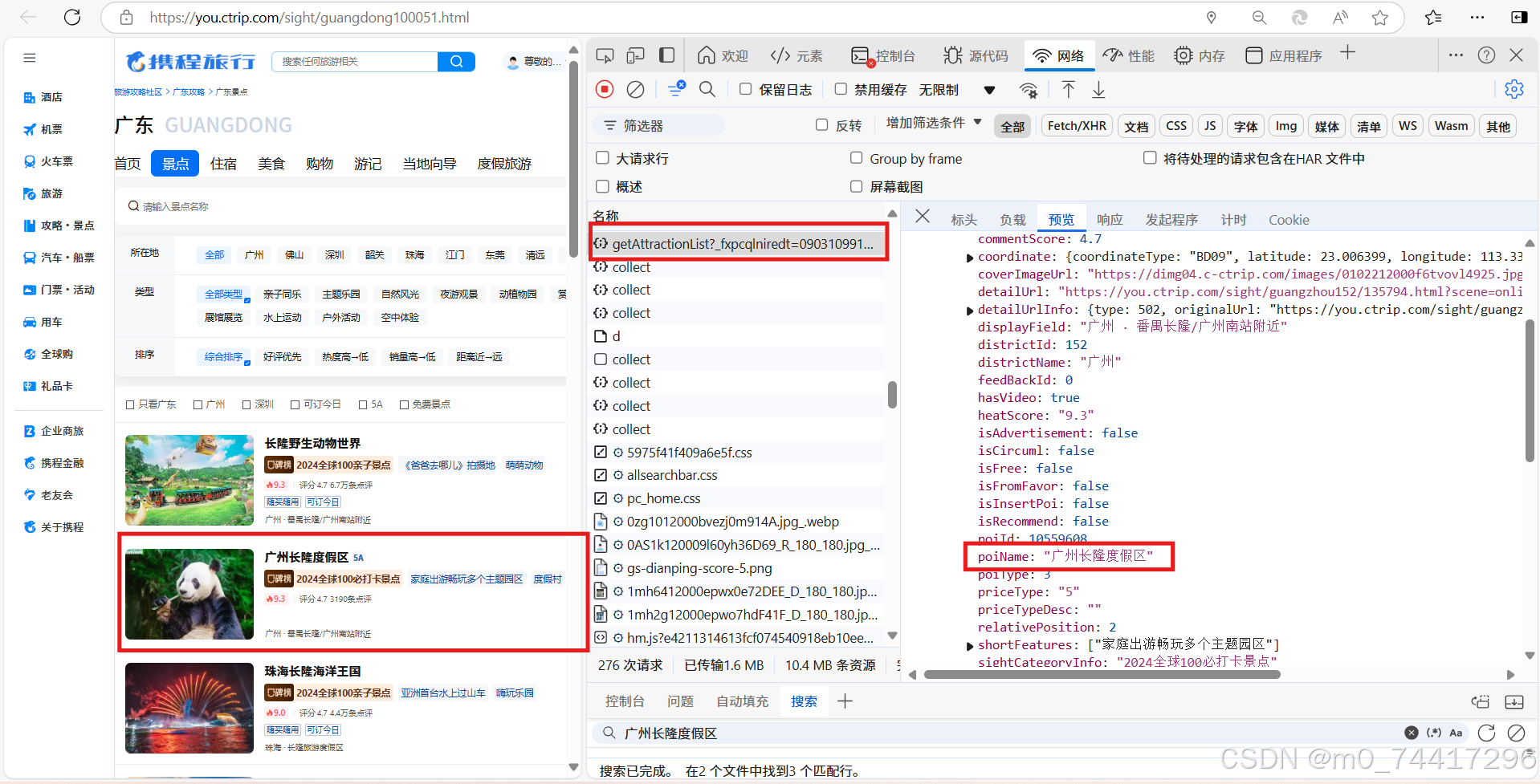1540x784 pixels.
Task: Filter requests by Fetch/XHR
Action: 1077,126
